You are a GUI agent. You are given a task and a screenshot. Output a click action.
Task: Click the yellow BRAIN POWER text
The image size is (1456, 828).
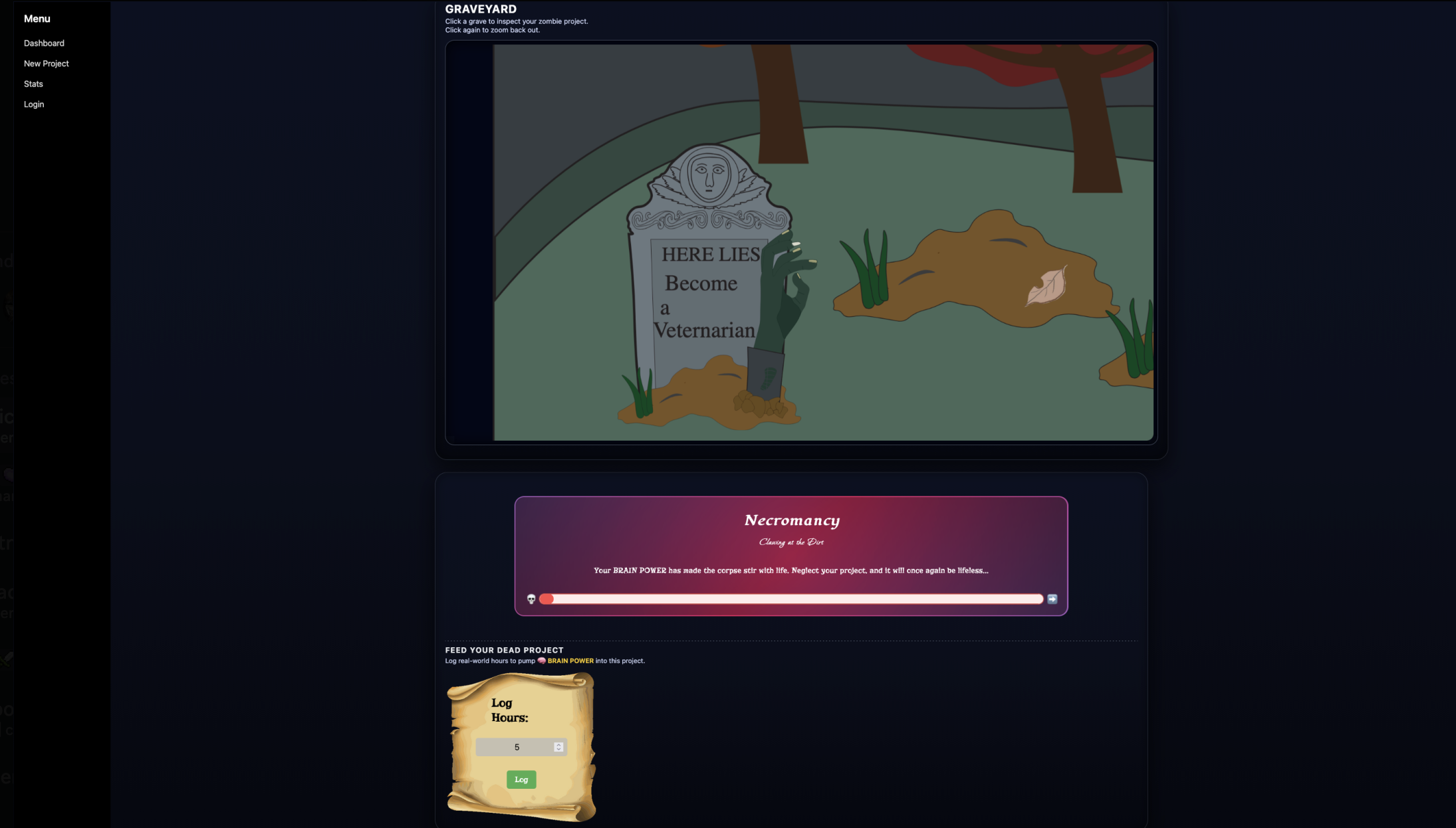pos(570,661)
